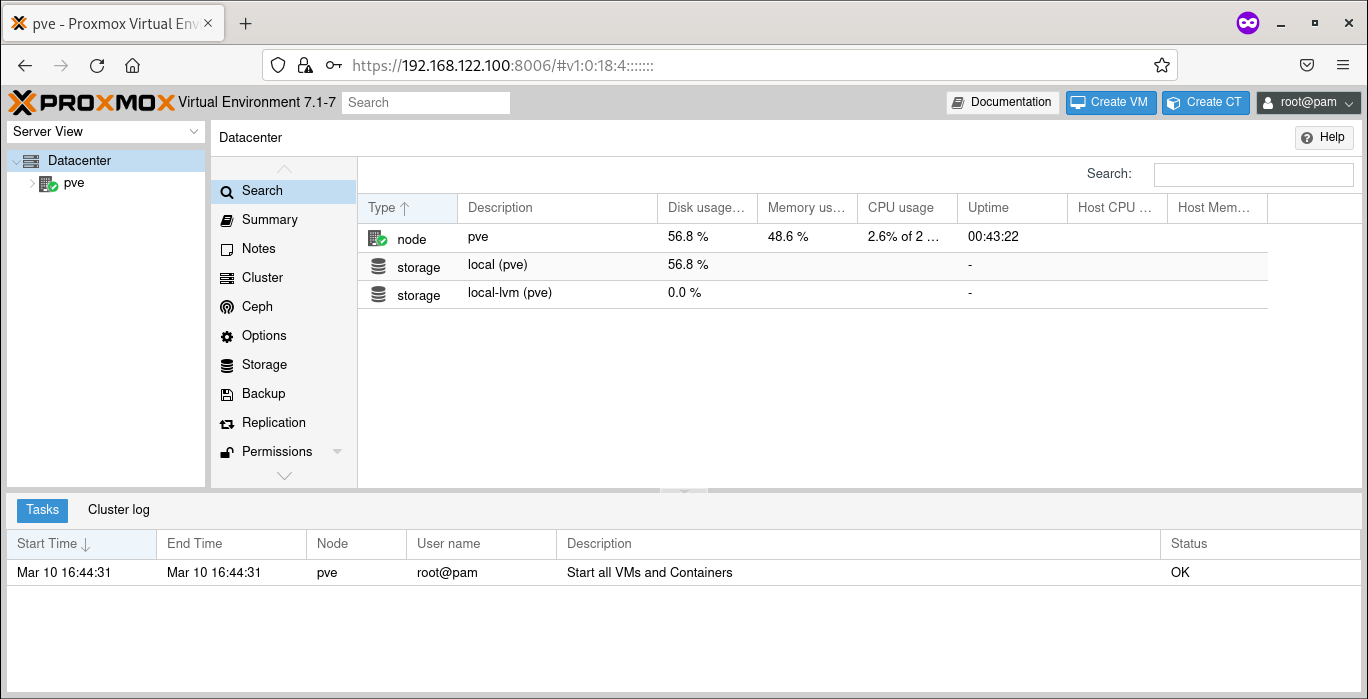Image resolution: width=1368 pixels, height=699 pixels.
Task: Sort tasks by Start Time column
Action: (x=81, y=544)
